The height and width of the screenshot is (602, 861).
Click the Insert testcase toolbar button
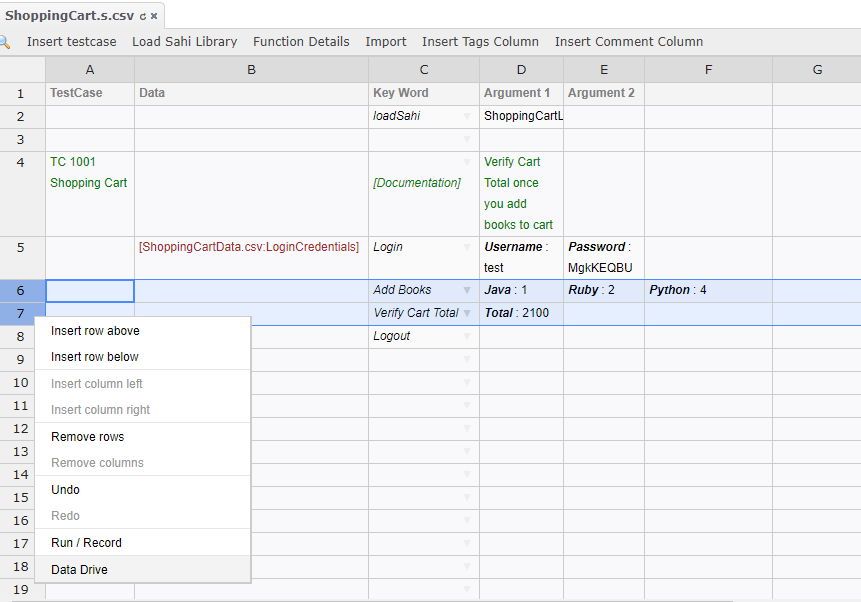(71, 42)
